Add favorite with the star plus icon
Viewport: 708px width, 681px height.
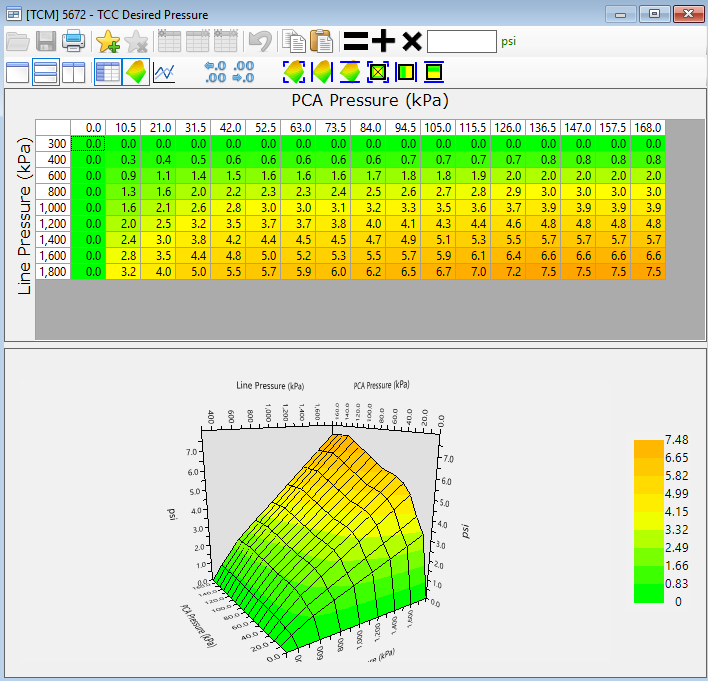coord(108,41)
